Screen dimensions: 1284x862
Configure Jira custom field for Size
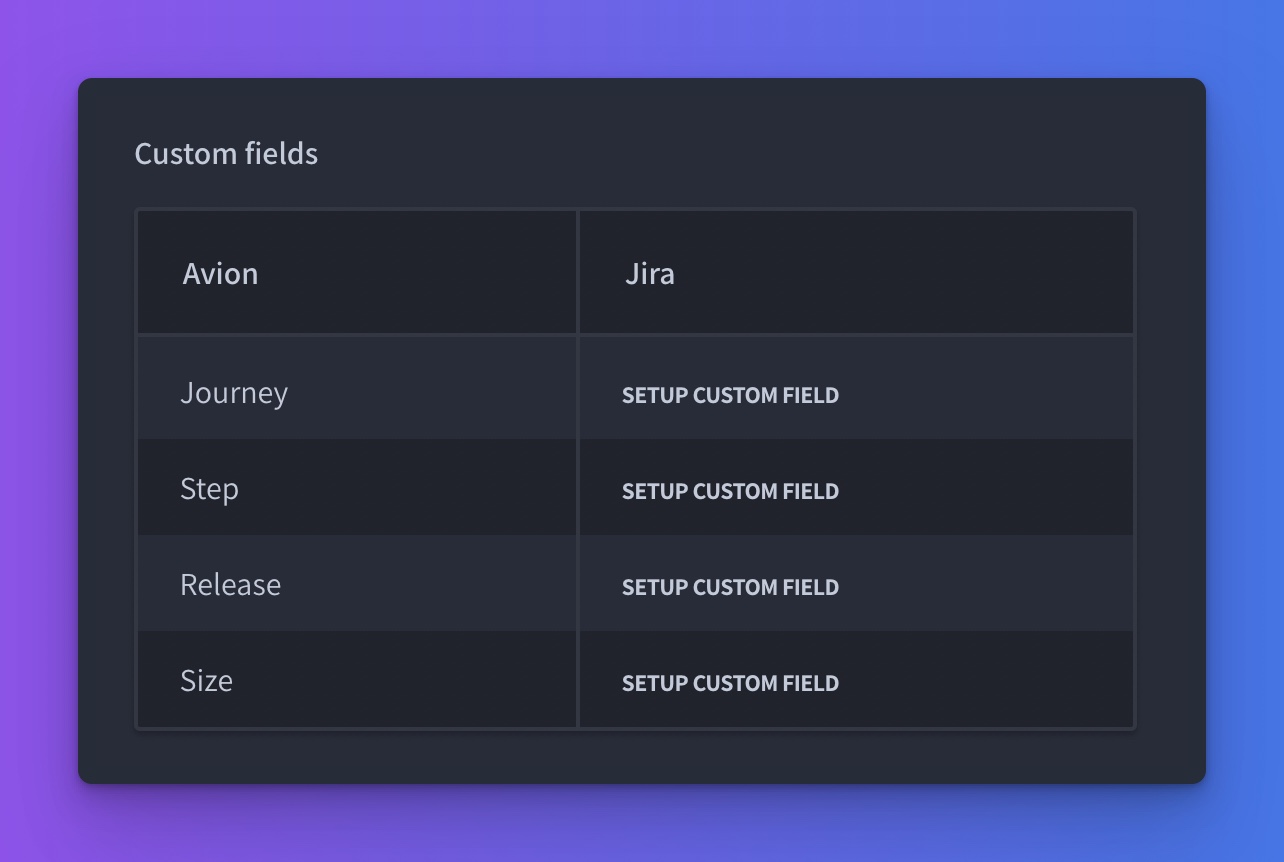tap(730, 683)
